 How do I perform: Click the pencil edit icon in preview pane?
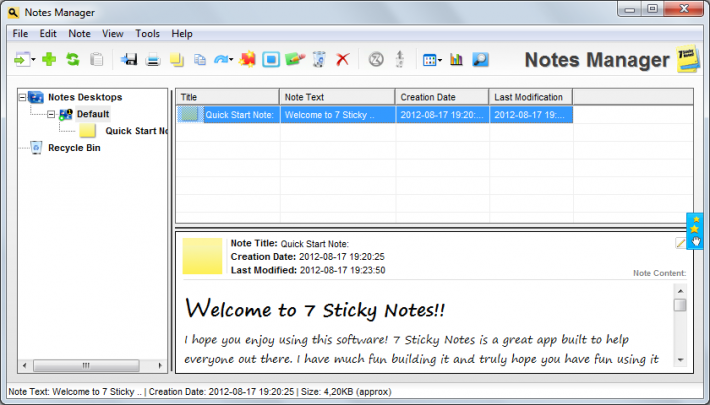pos(681,243)
